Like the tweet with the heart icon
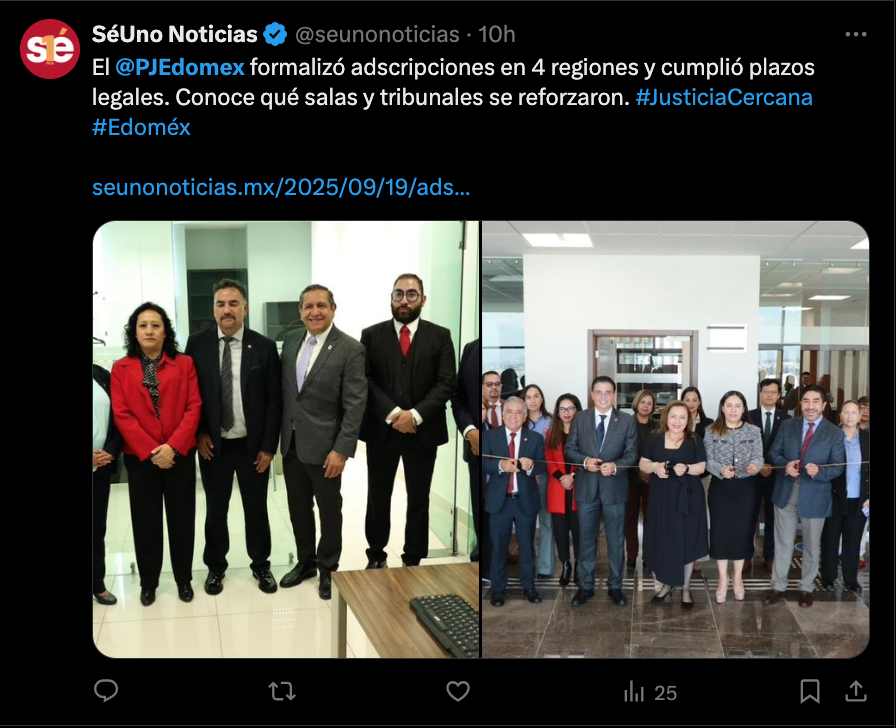 click(x=458, y=691)
